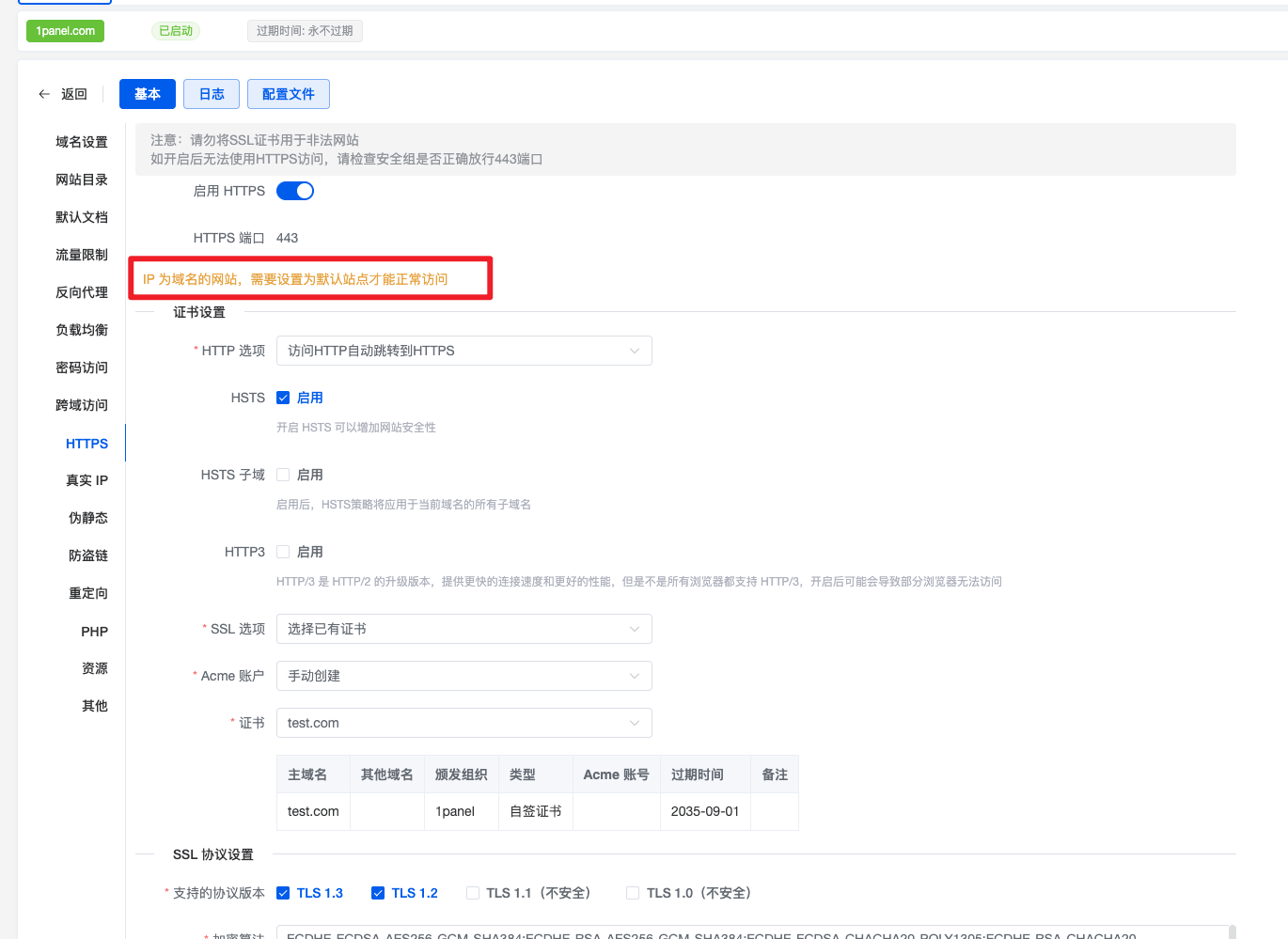Enable the HTTP3 checkbox
This screenshot has height=939, width=1288.
[x=283, y=552]
